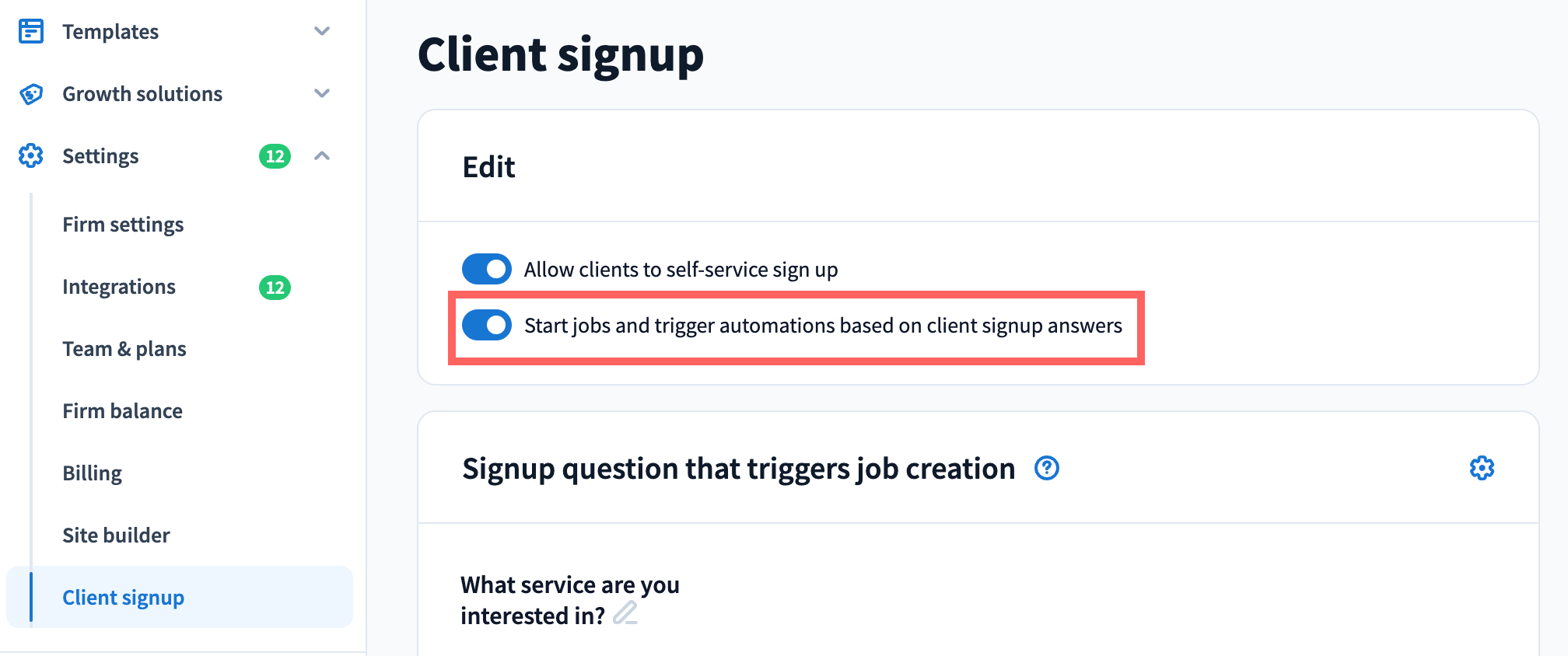
Task: Collapse the Settings menu chevron
Action: (x=322, y=156)
